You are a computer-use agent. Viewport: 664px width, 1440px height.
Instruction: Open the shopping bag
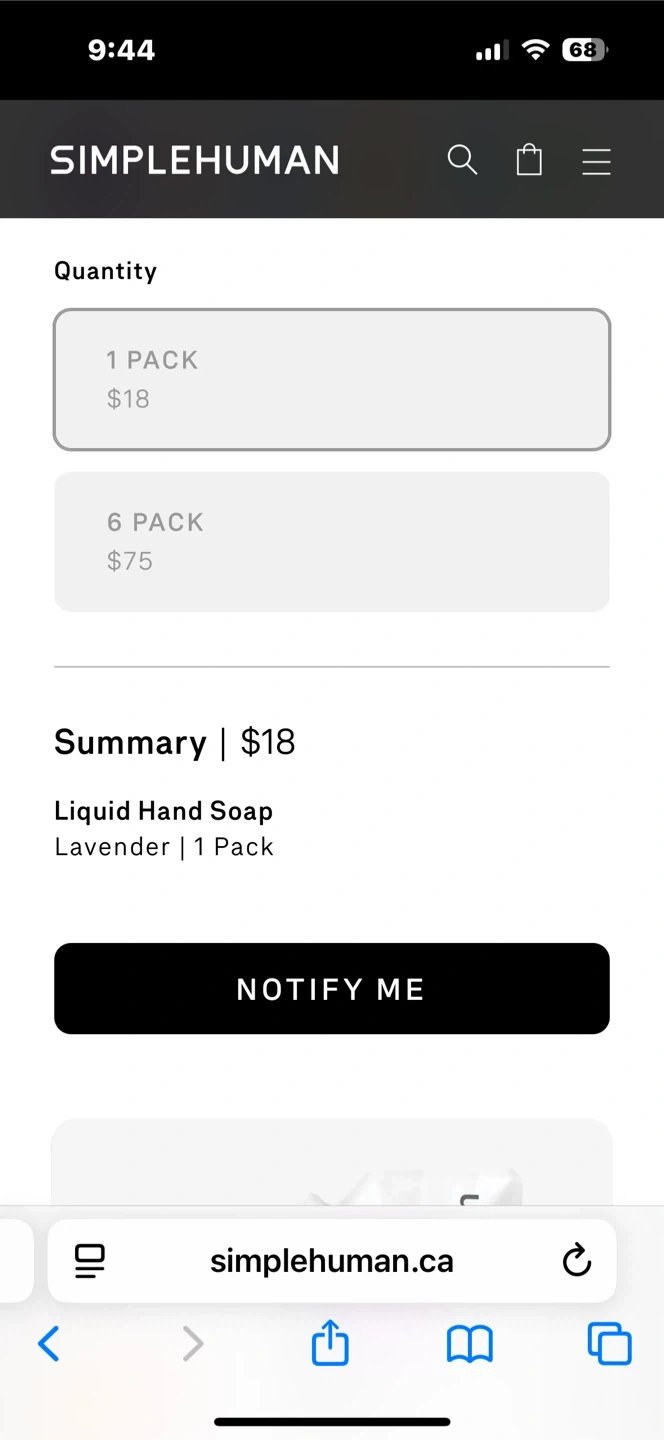click(x=529, y=160)
